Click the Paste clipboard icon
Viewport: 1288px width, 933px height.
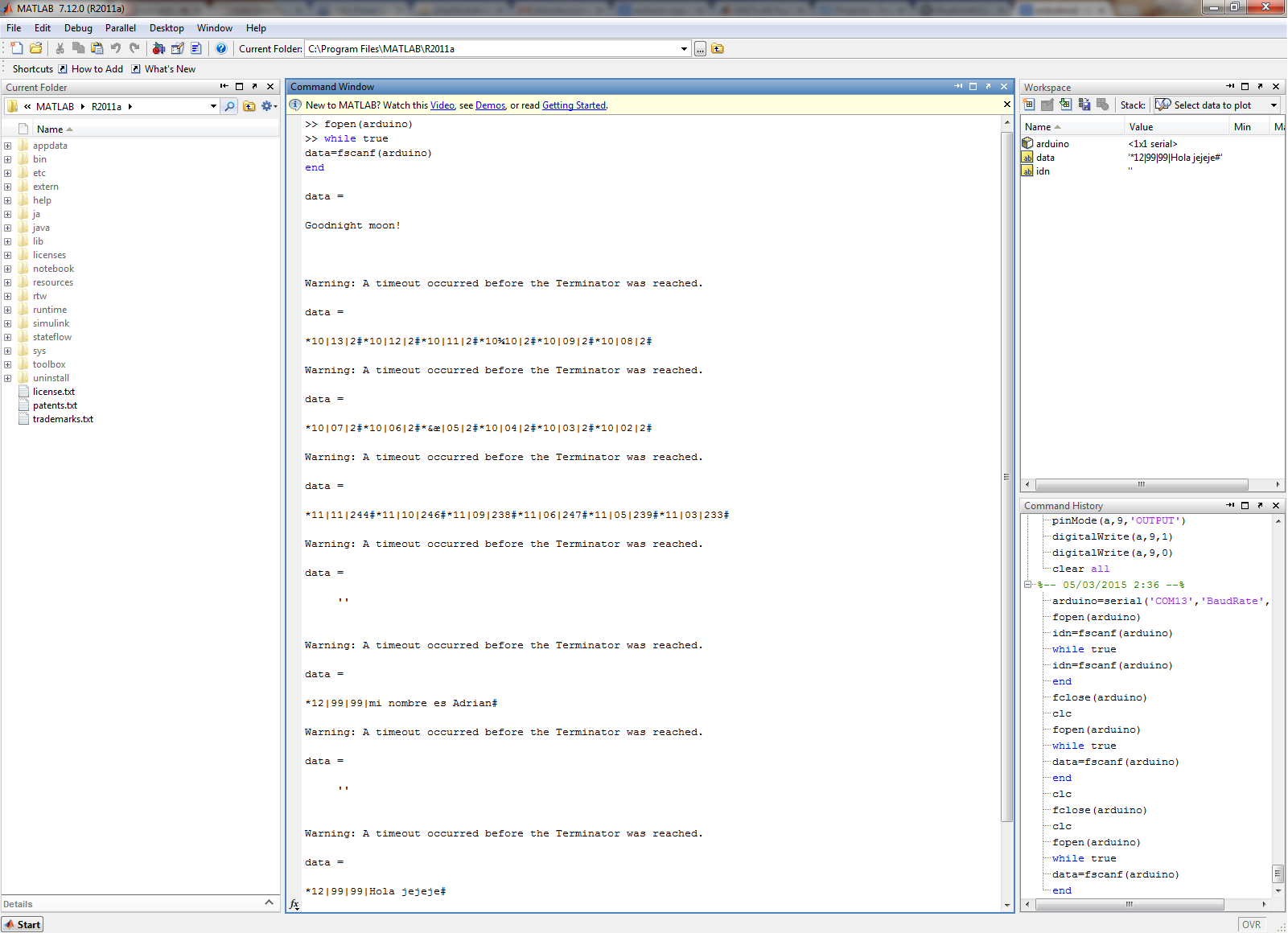97,48
